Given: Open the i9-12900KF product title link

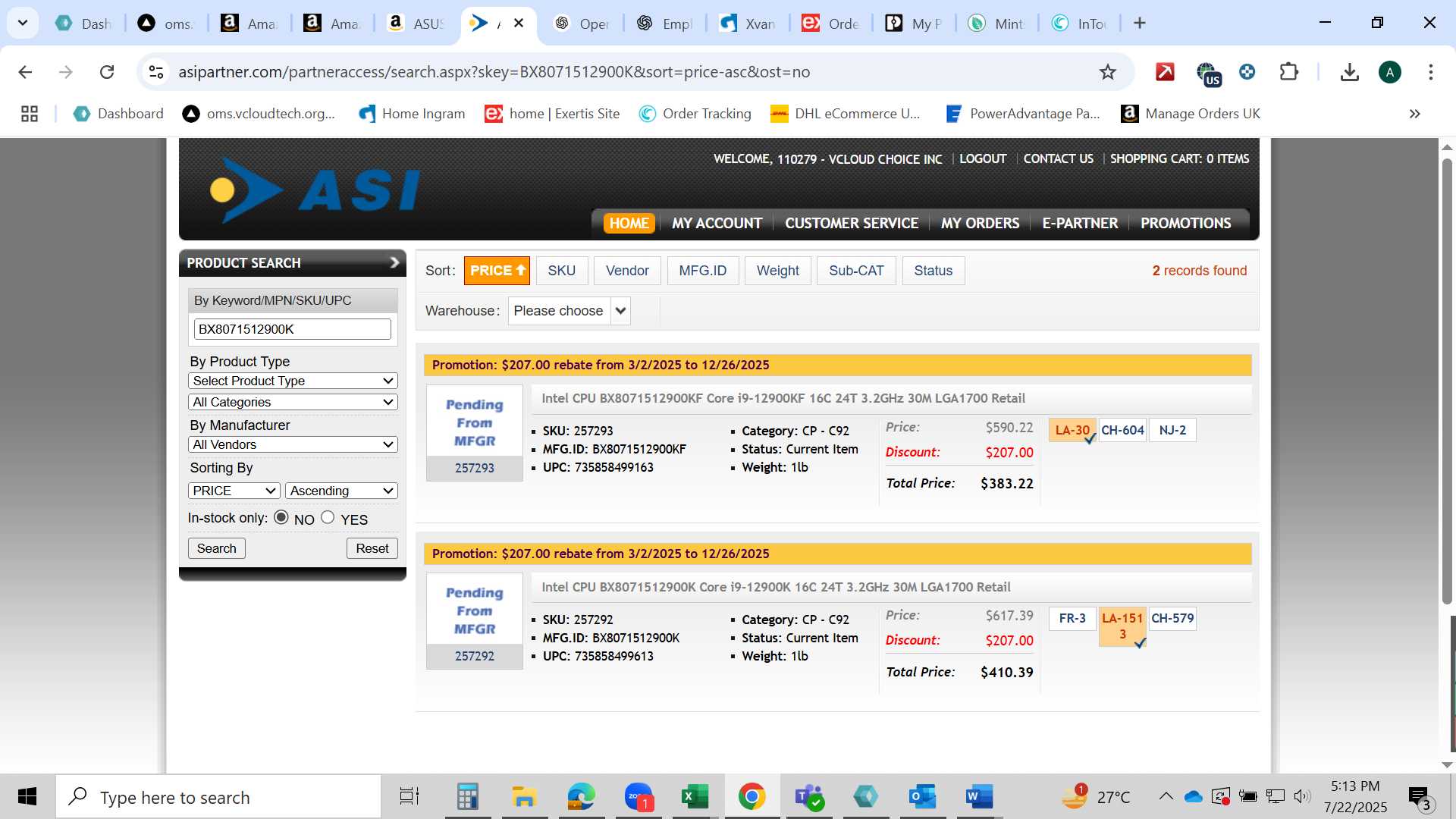Looking at the screenshot, I should point(783,398).
